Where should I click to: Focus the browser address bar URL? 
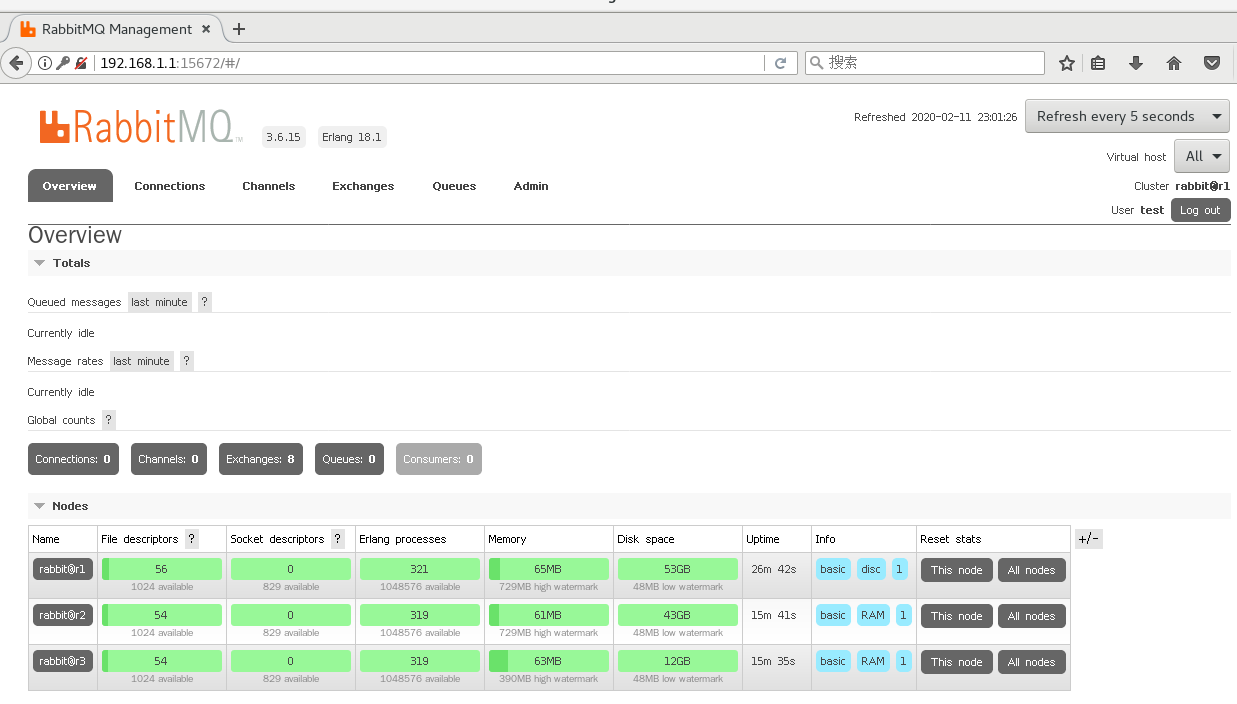pos(430,63)
